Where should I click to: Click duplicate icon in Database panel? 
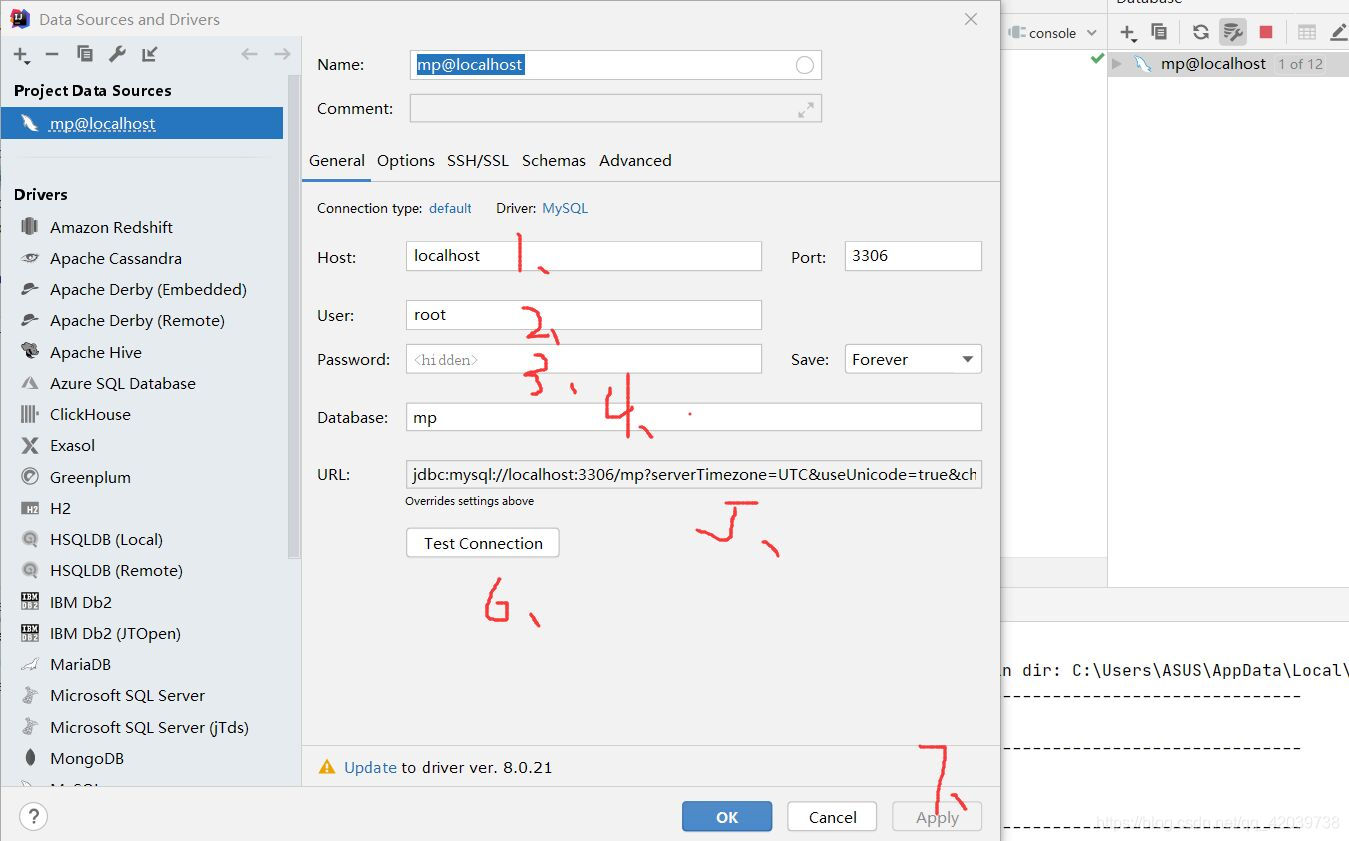click(1159, 32)
